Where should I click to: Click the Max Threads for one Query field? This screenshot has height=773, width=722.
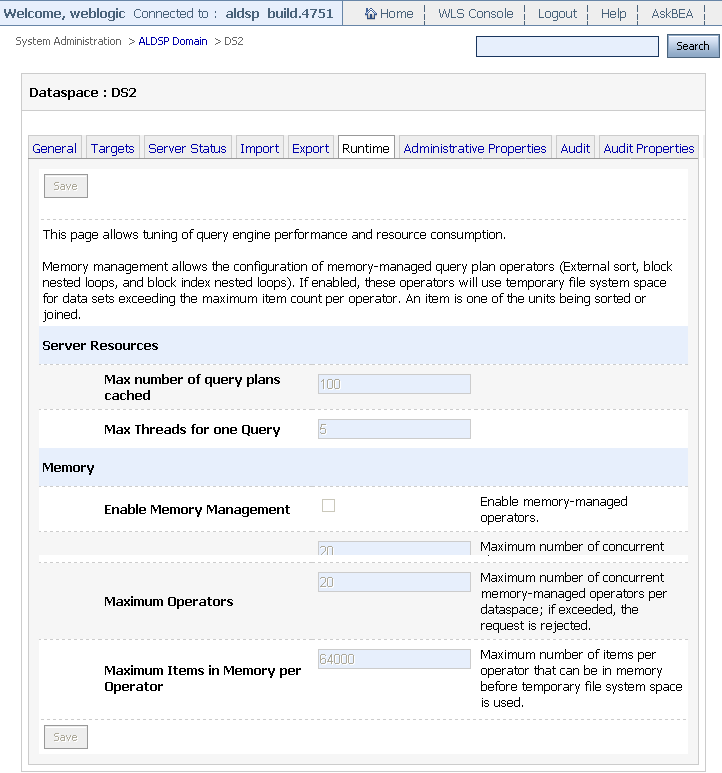(394, 429)
